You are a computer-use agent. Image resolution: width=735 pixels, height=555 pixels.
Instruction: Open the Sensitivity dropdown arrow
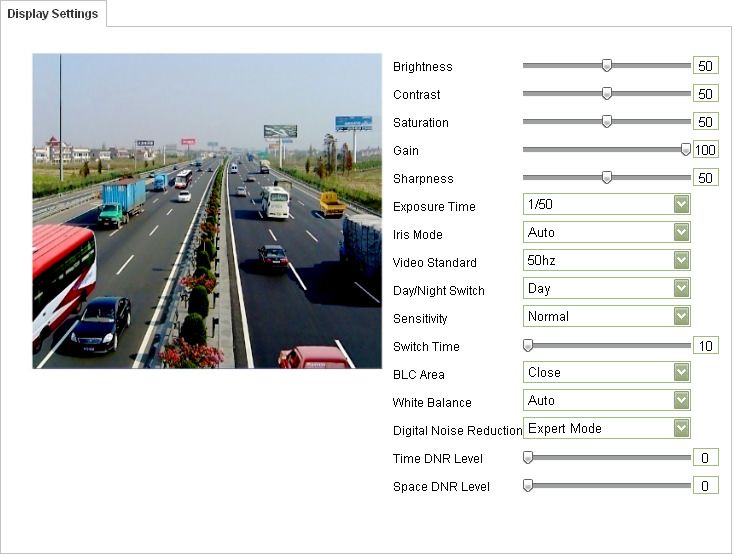(x=682, y=316)
